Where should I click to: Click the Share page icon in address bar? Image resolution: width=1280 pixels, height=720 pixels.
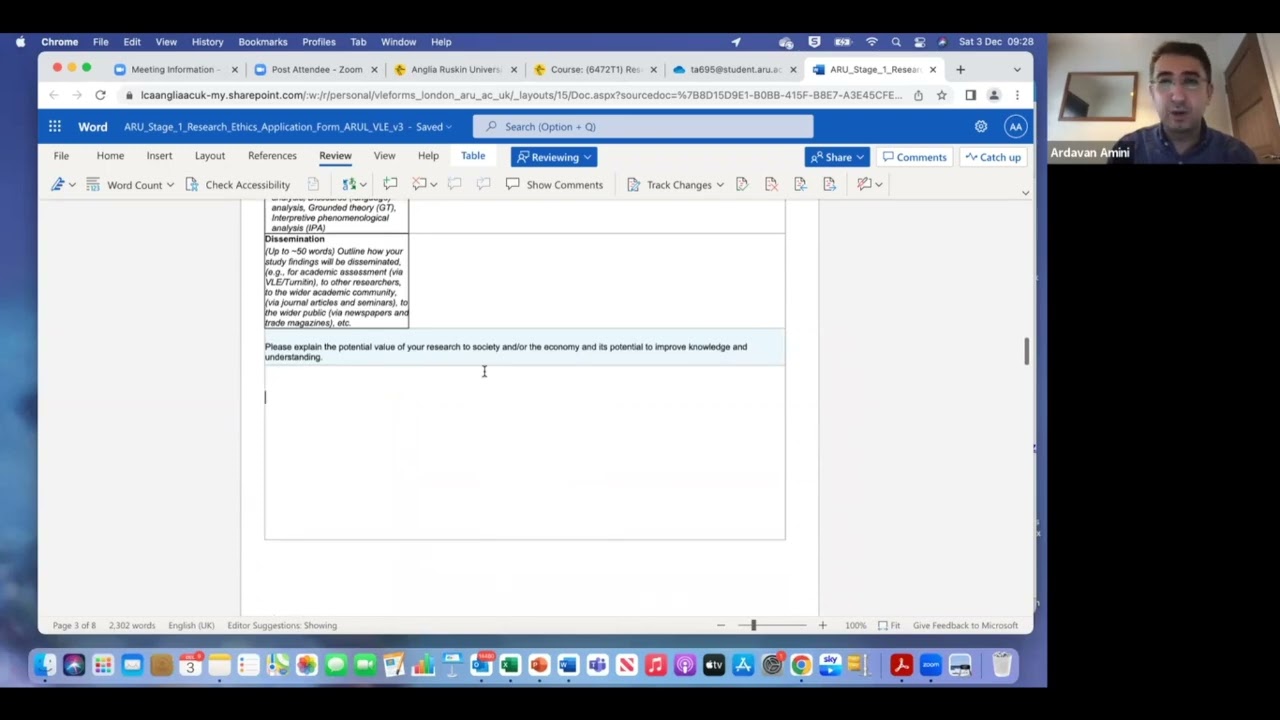click(918, 95)
